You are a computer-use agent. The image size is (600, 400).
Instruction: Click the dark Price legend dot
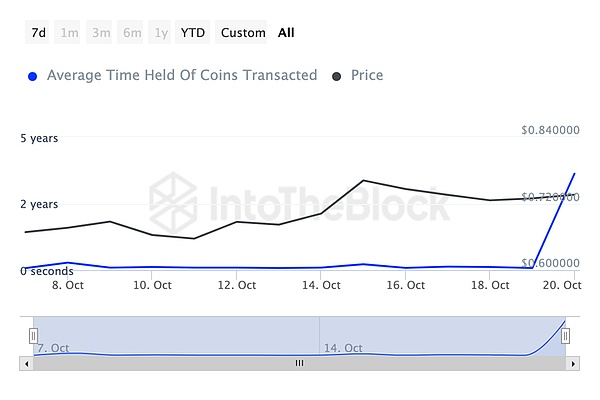coord(336,77)
